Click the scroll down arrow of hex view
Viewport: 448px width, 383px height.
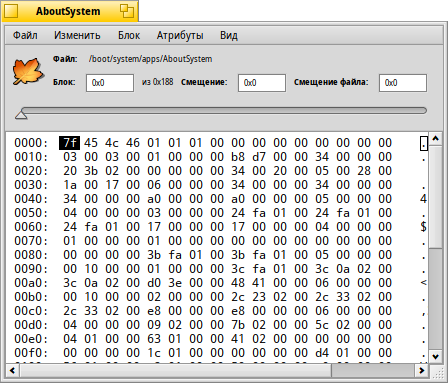pos(435,357)
